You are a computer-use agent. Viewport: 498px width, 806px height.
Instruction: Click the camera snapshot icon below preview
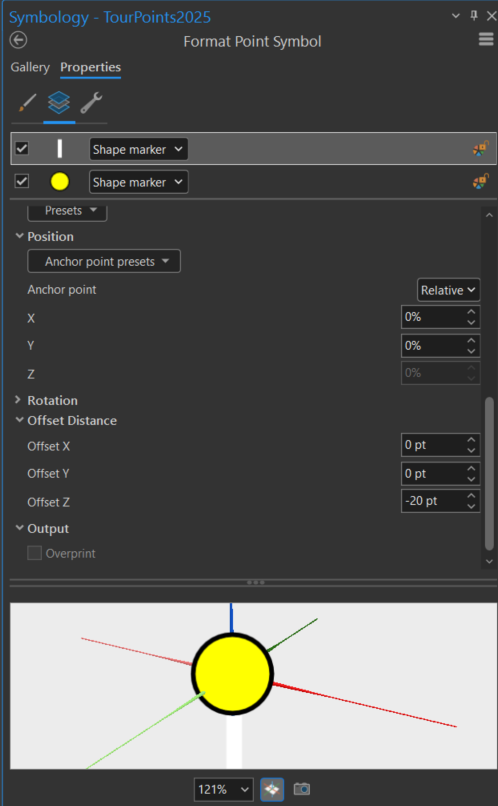302,789
